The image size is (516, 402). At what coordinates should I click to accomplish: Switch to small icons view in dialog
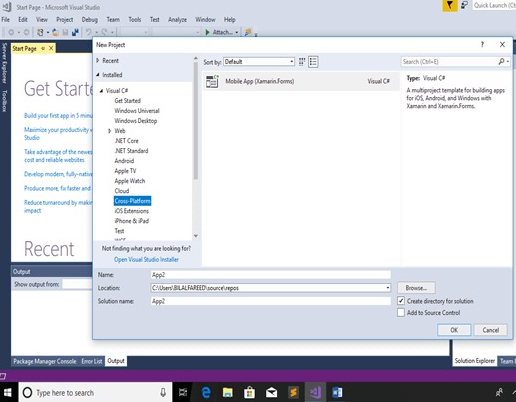302,62
